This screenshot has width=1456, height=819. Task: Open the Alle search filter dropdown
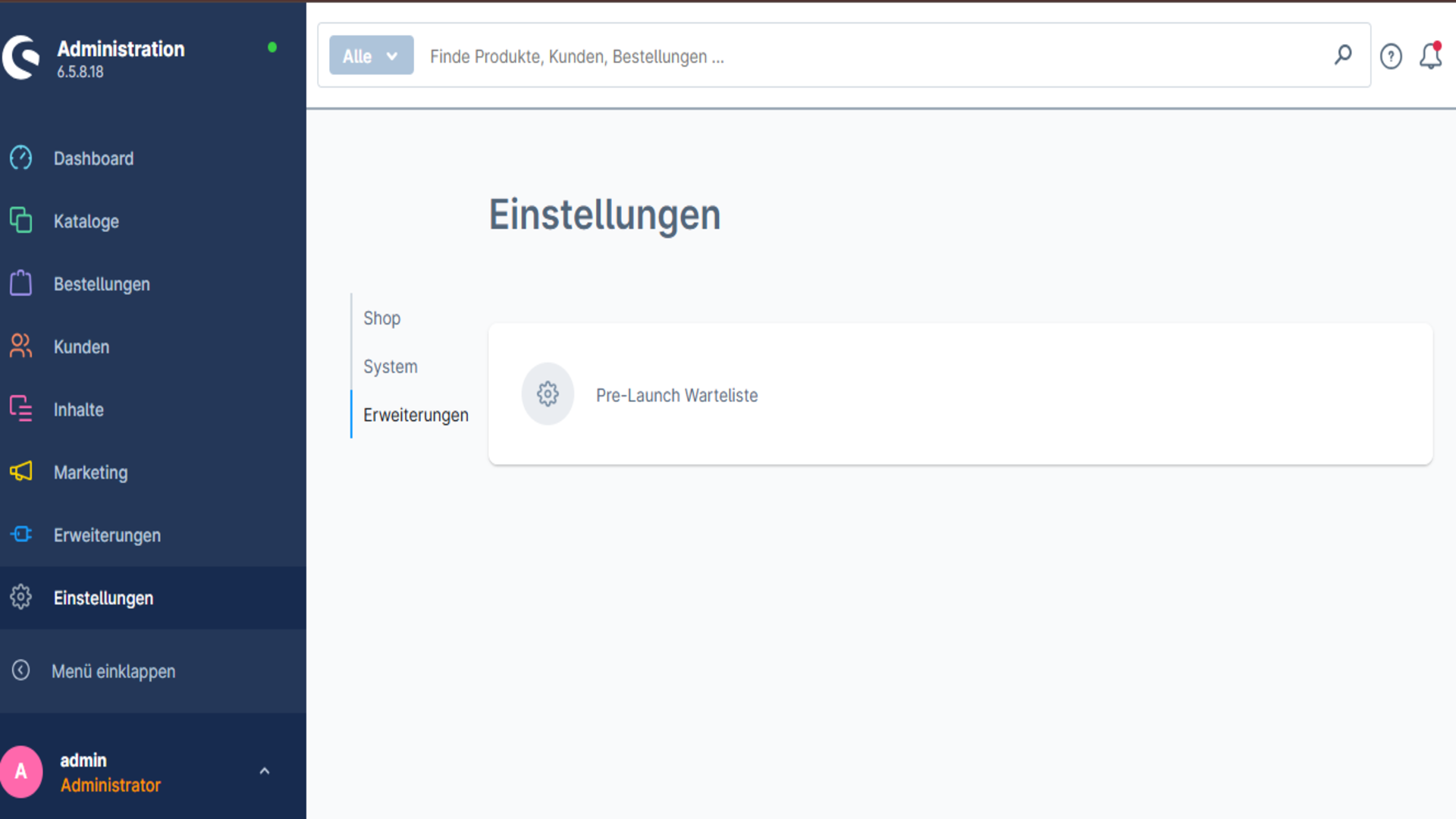pyautogui.click(x=371, y=55)
